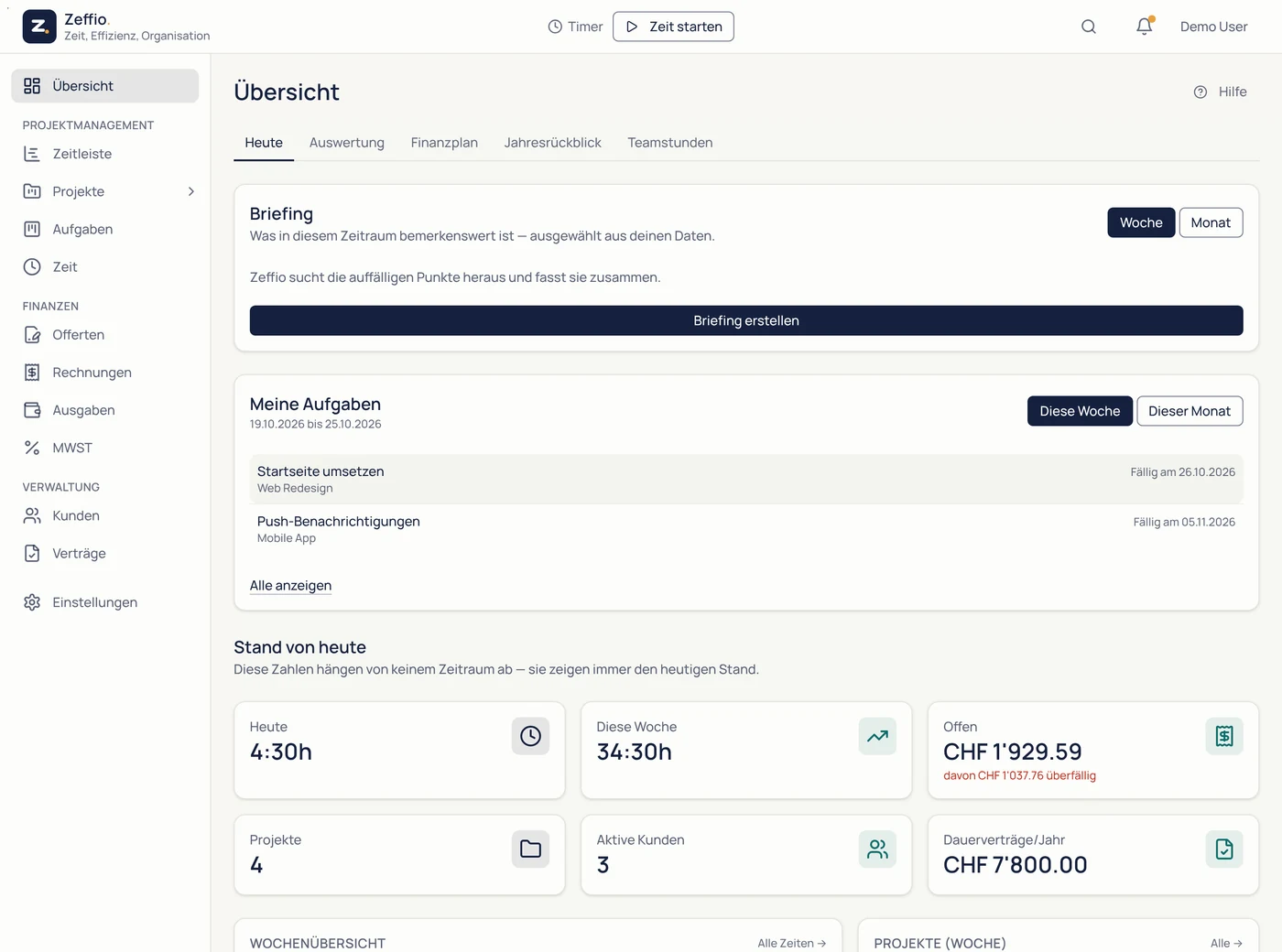Image resolution: width=1282 pixels, height=952 pixels.
Task: Select Monat for the Briefing period
Action: [x=1211, y=222]
